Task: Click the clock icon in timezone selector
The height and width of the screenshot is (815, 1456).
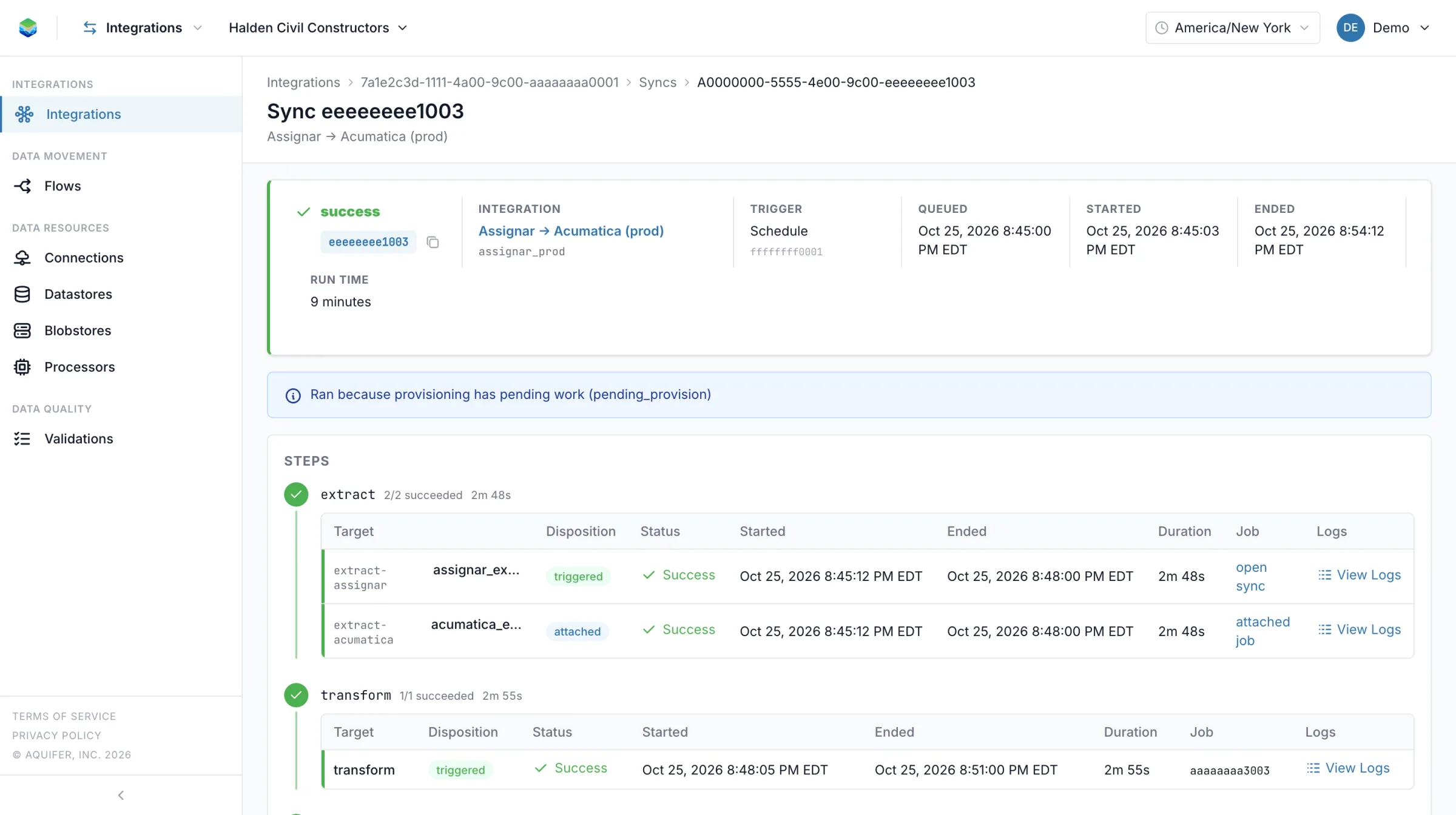Action: tap(1161, 28)
